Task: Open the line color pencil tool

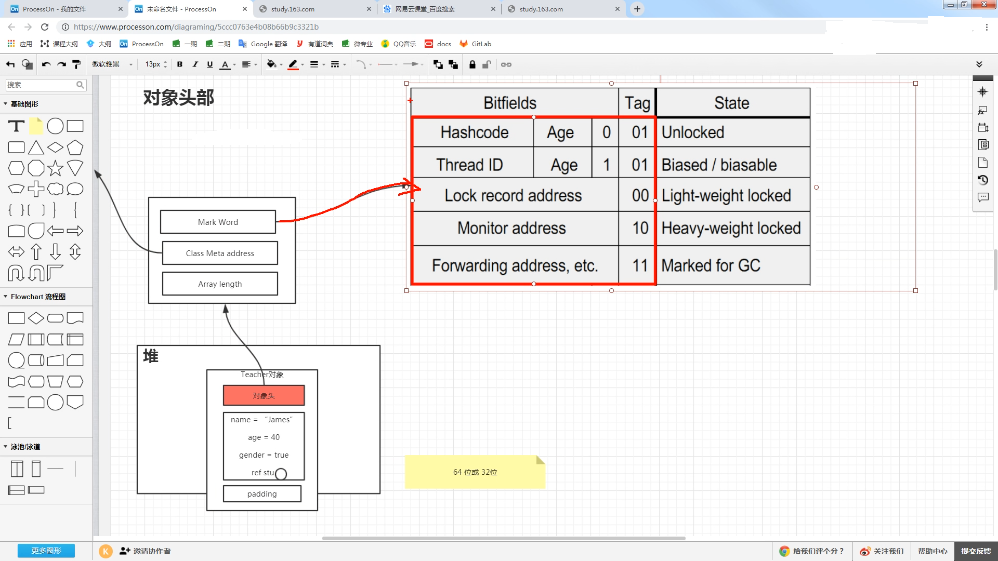Action: [x=295, y=64]
